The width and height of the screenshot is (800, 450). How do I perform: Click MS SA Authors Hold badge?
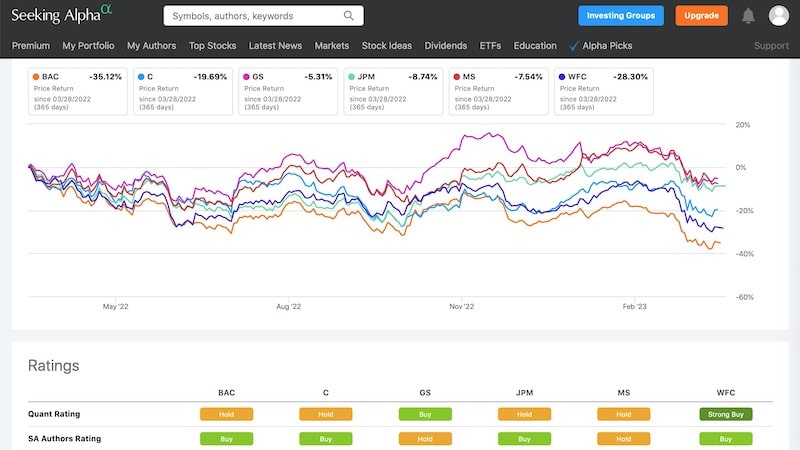623,439
